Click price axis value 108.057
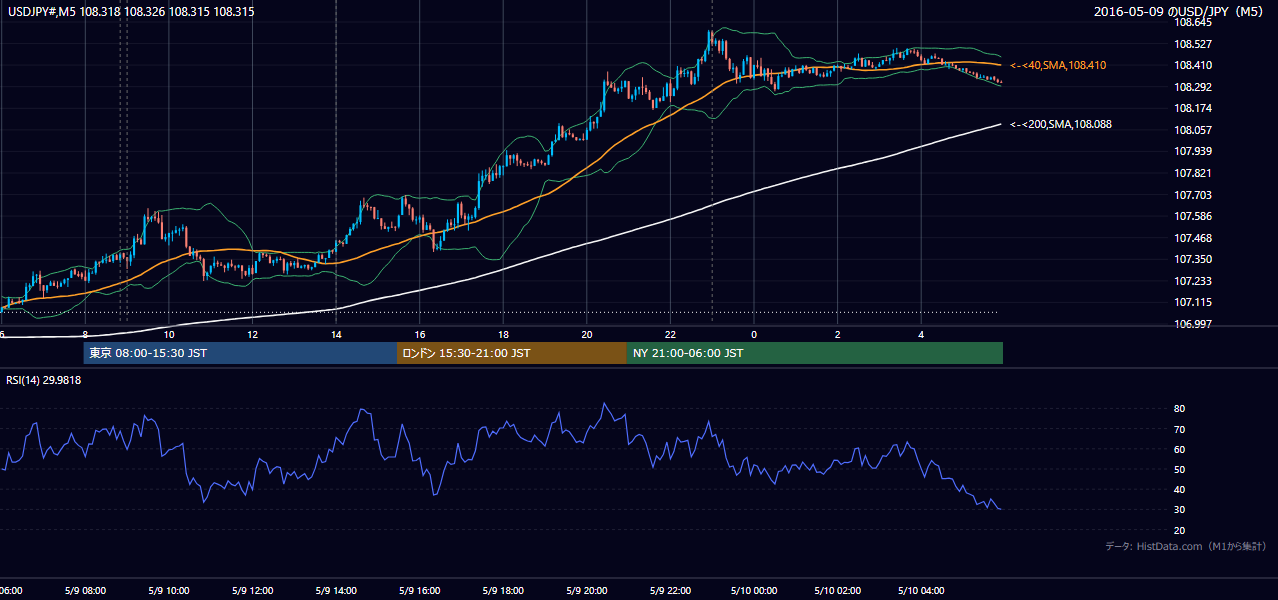The width and height of the screenshot is (1278, 600). pyautogui.click(x=1192, y=130)
